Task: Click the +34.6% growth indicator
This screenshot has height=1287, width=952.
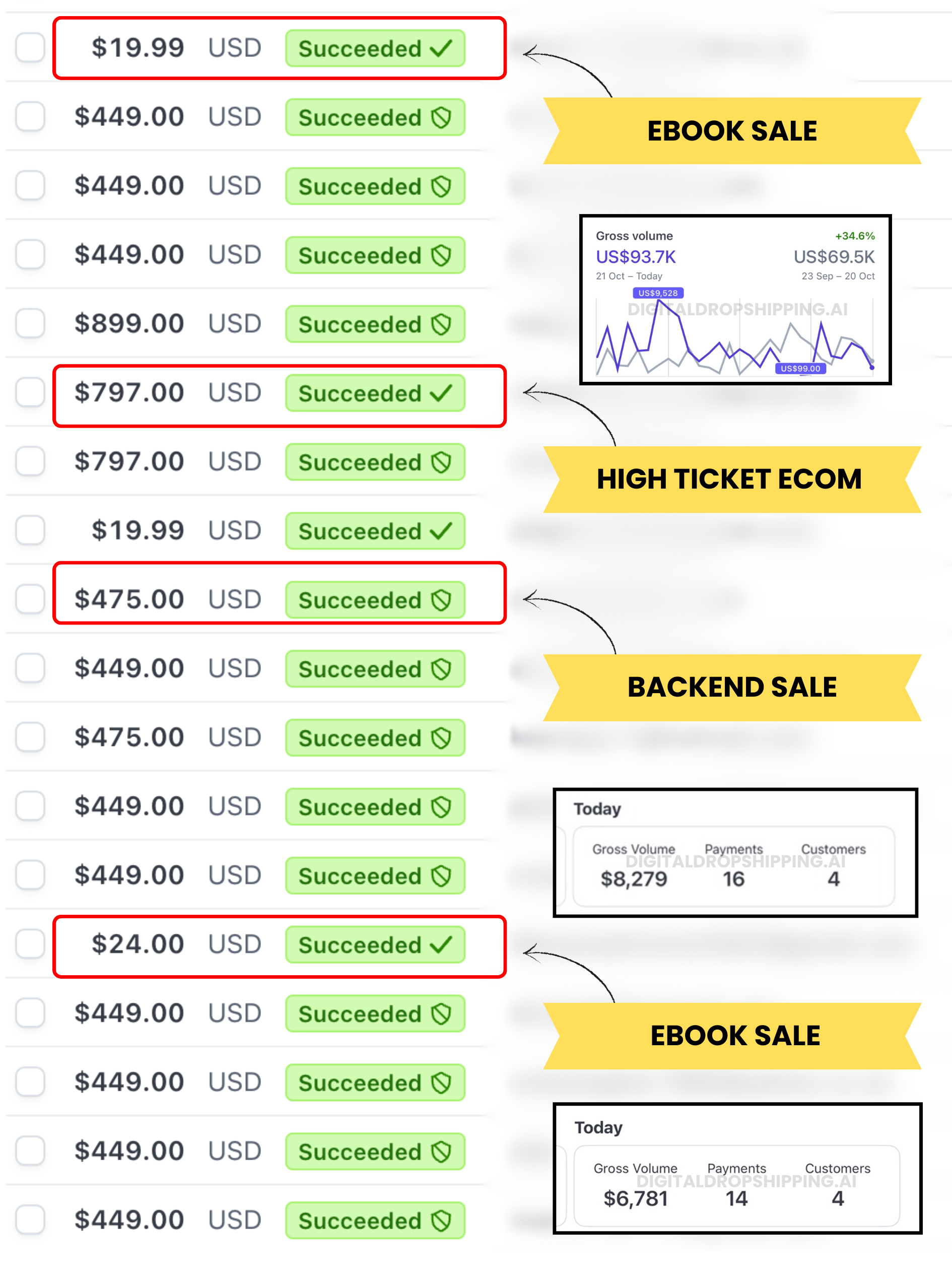Action: [855, 236]
